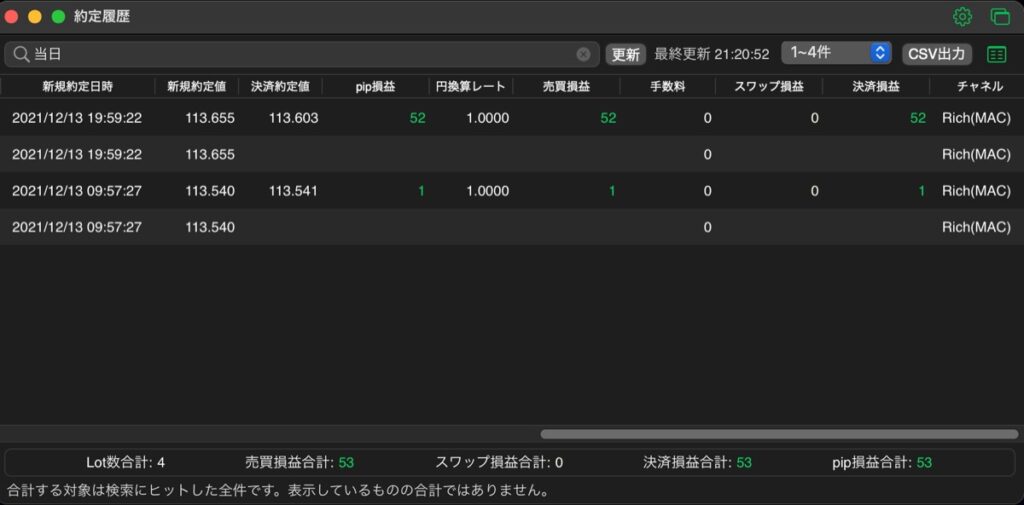1024x505 pixels.
Task: Click the 約定履歴 window title
Action: [x=102, y=17]
